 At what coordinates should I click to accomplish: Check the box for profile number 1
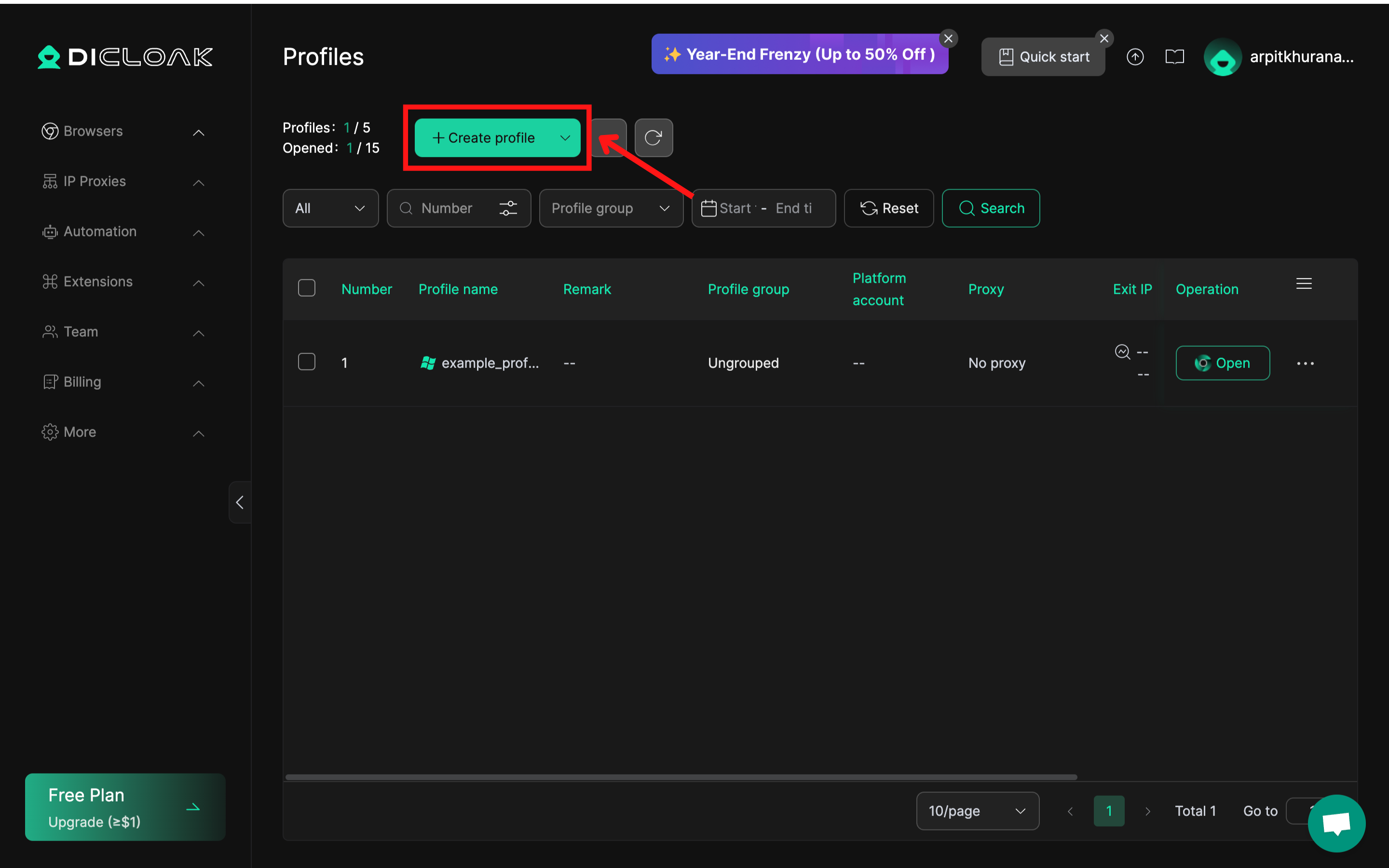point(307,362)
